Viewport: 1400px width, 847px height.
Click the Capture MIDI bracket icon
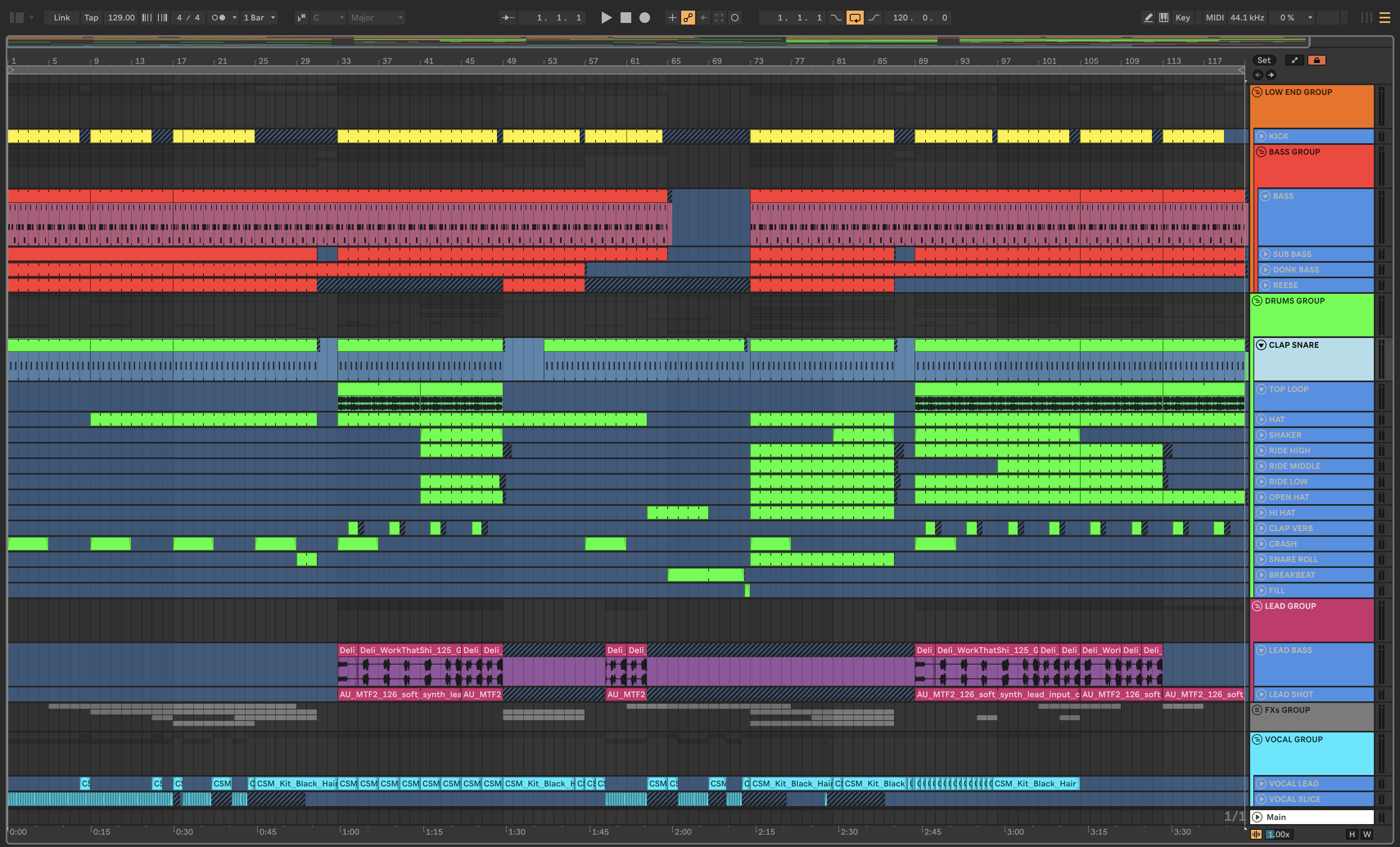[719, 18]
